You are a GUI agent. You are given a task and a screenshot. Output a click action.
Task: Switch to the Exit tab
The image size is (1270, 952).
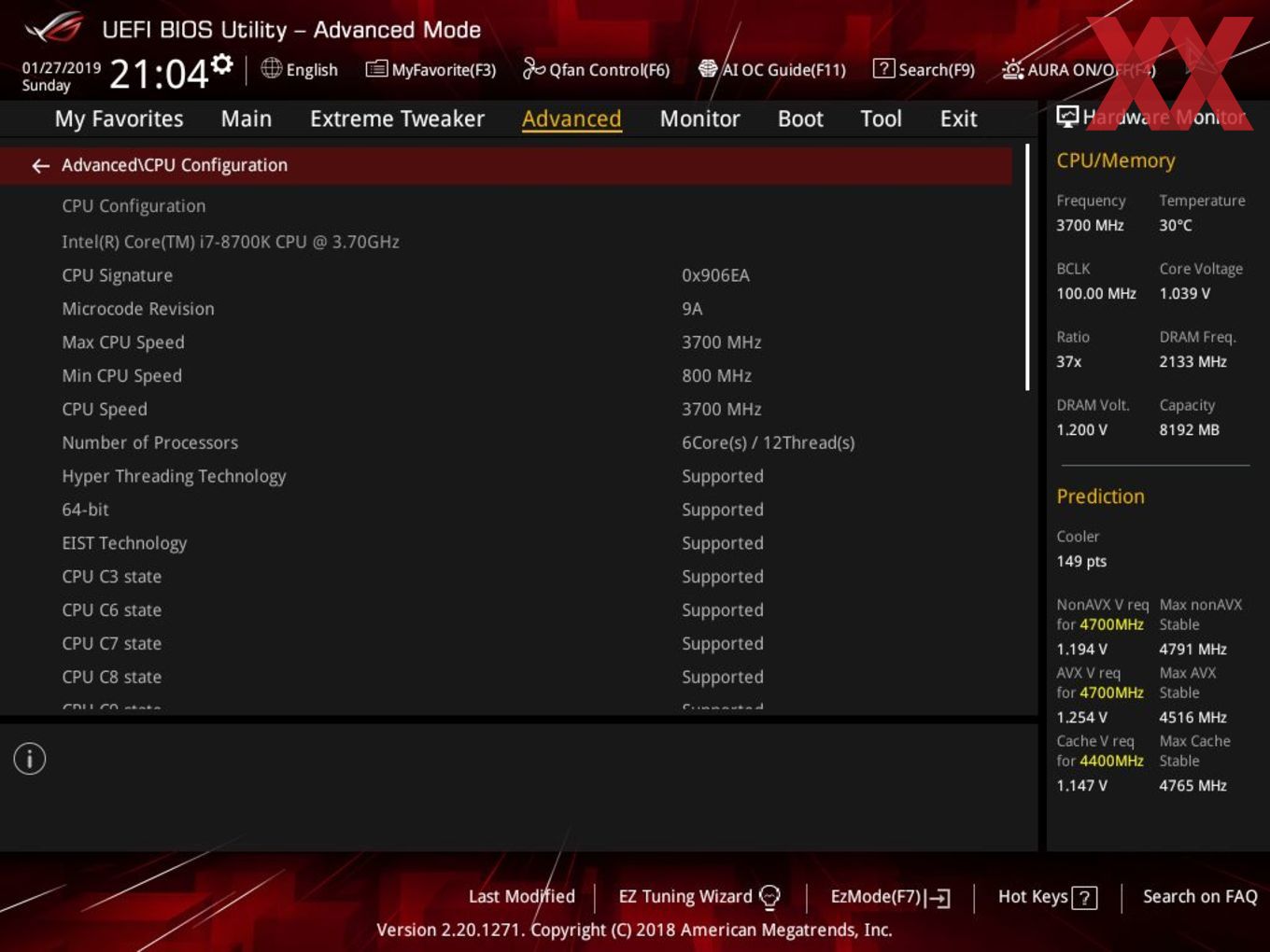pos(958,119)
